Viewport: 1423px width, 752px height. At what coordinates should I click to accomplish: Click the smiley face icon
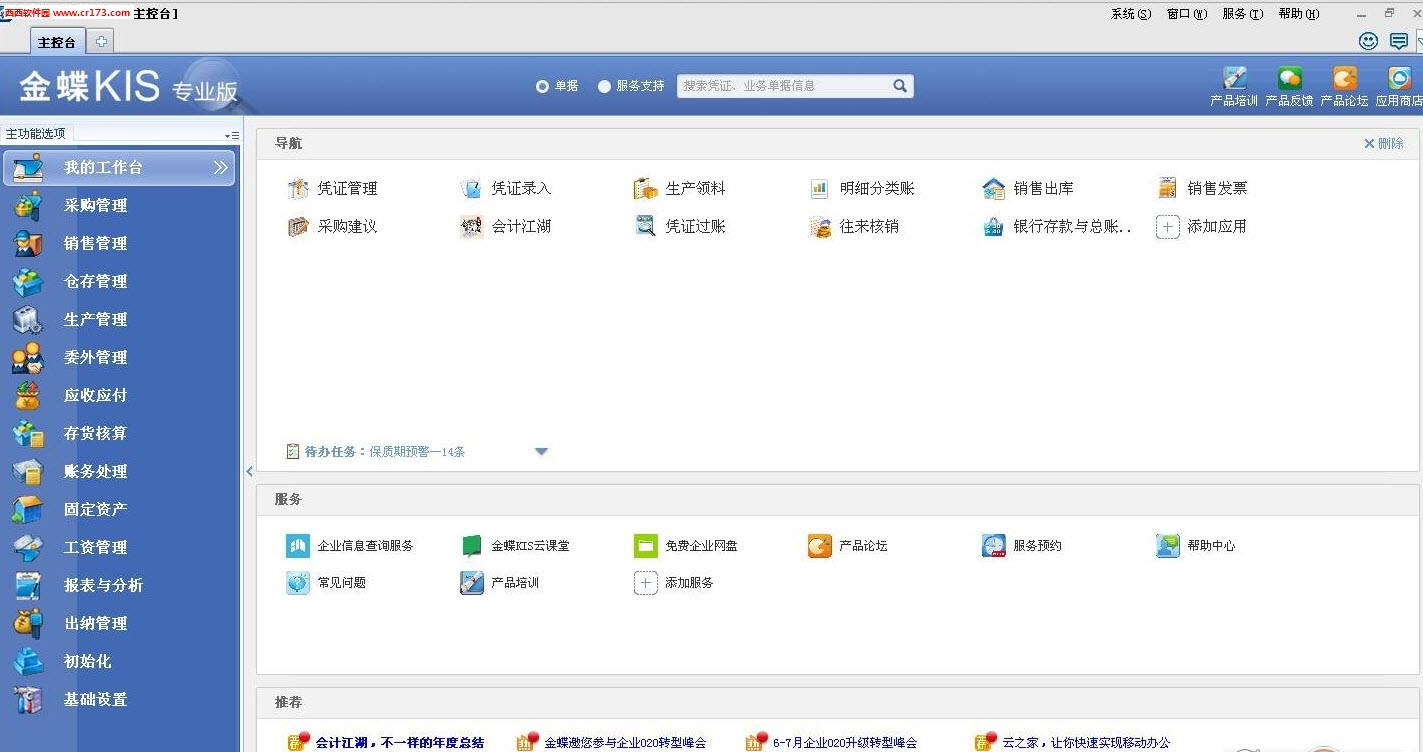pos(1368,41)
